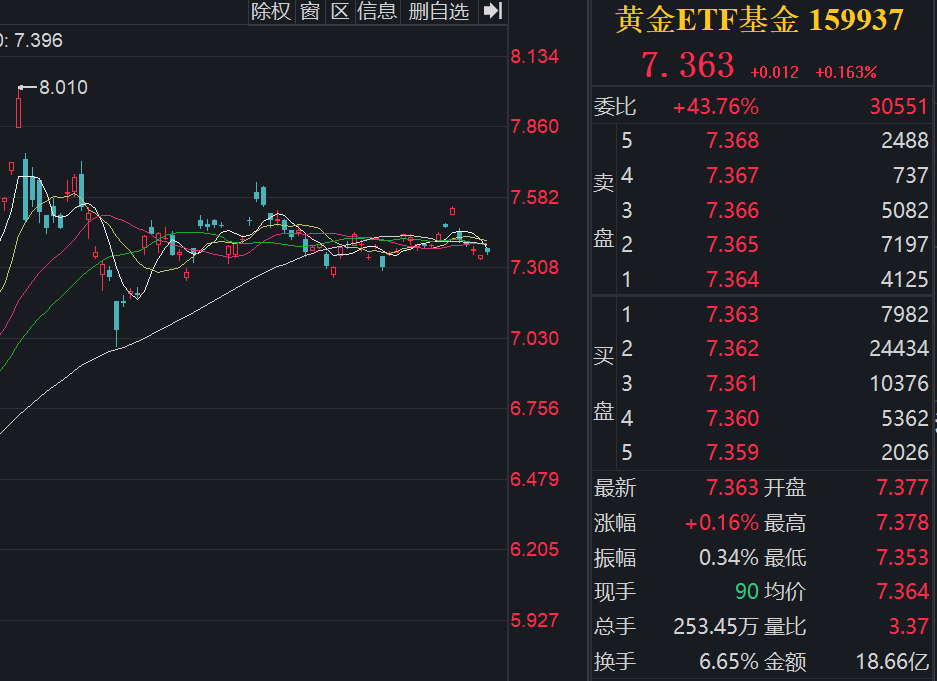Click the right arrow icon on toolbar

tap(490, 11)
